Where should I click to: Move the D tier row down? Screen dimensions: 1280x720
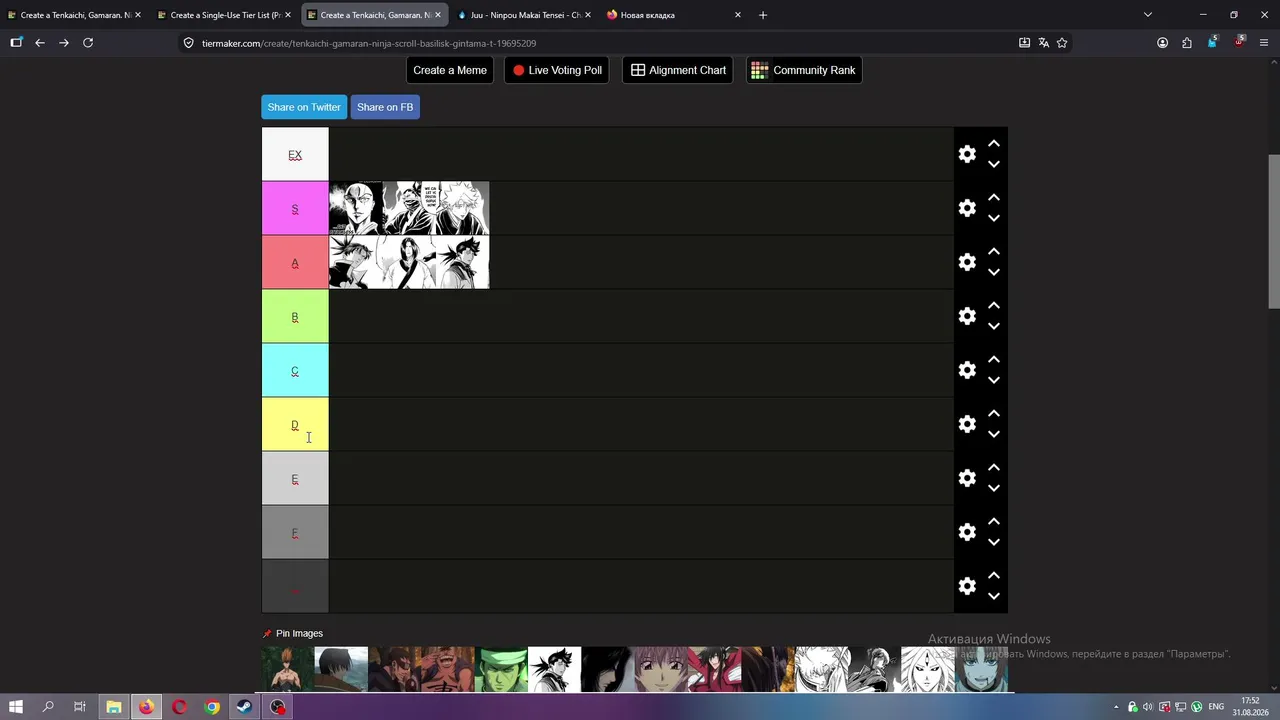pos(994,434)
